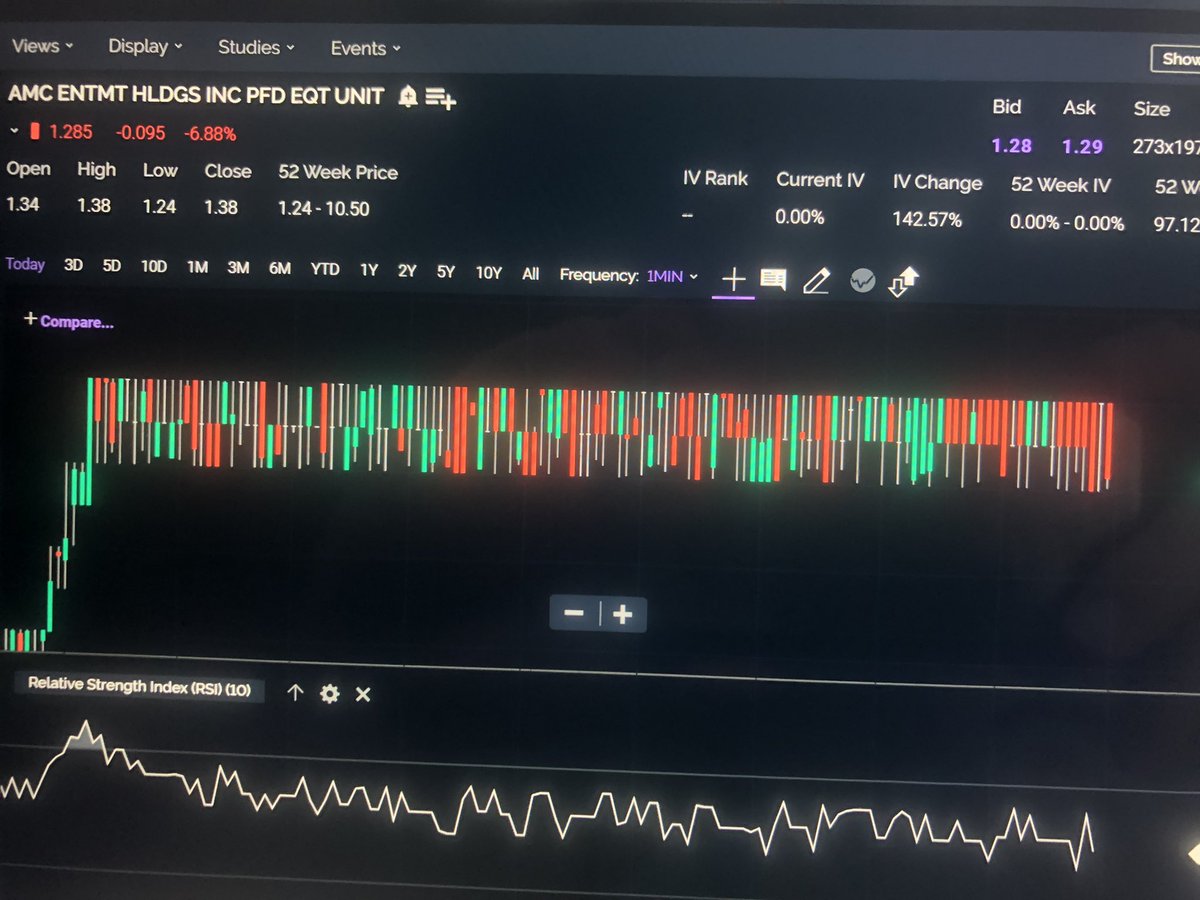Zoom in using the plus control
This screenshot has width=1200, height=900.
click(623, 613)
